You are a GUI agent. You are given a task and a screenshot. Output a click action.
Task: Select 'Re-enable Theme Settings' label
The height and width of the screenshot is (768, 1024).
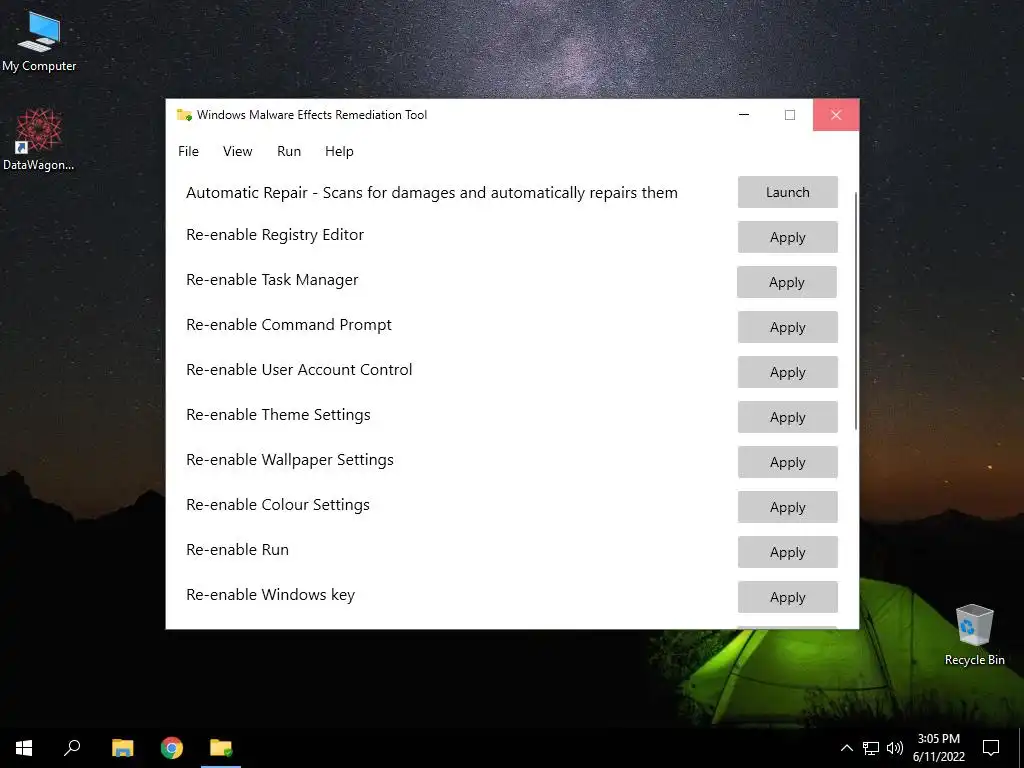coord(278,415)
